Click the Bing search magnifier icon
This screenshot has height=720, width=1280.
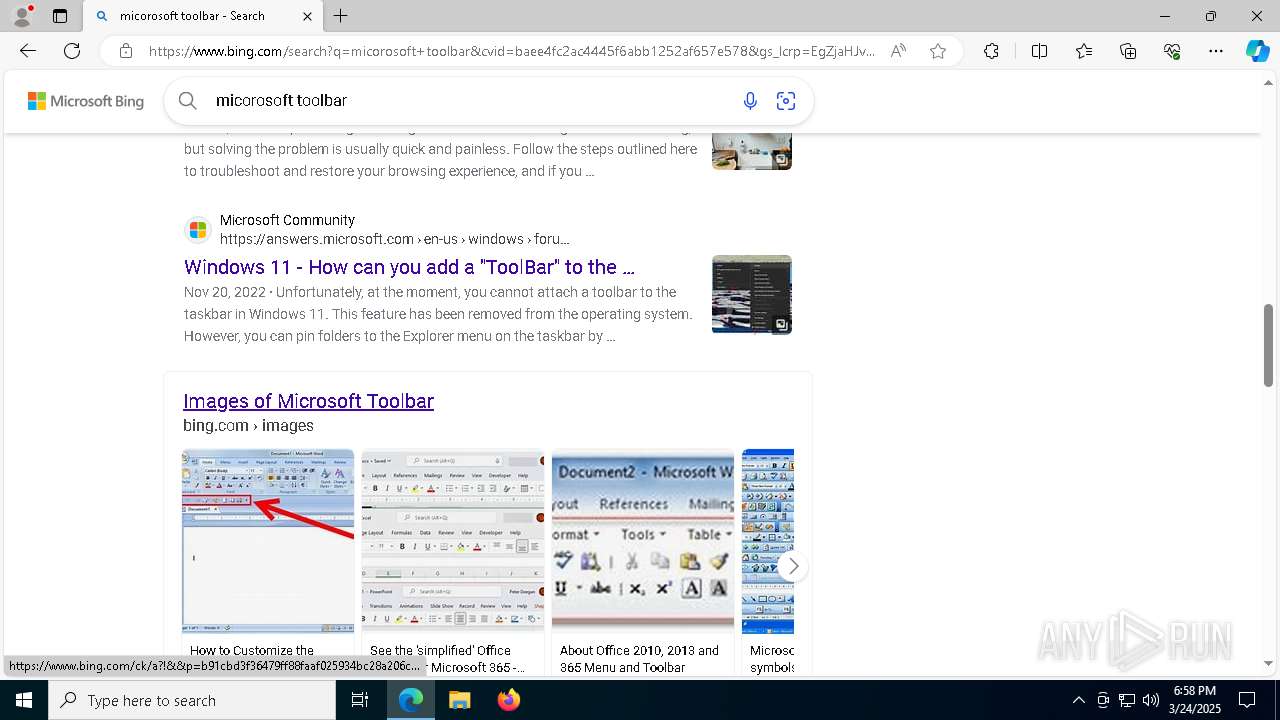[x=188, y=100]
